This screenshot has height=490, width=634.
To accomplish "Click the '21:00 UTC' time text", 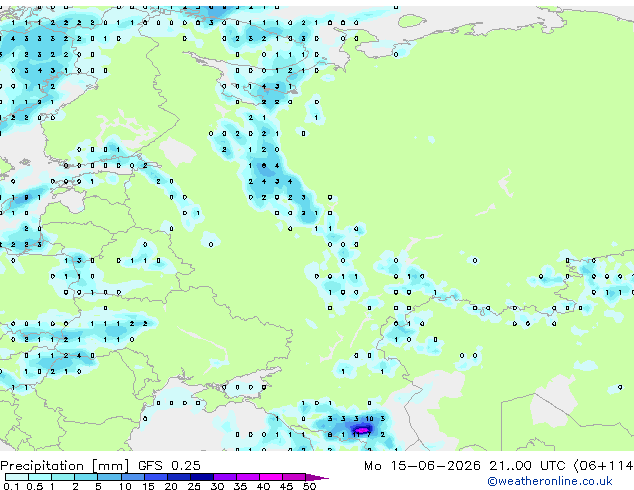I will 527,466.
